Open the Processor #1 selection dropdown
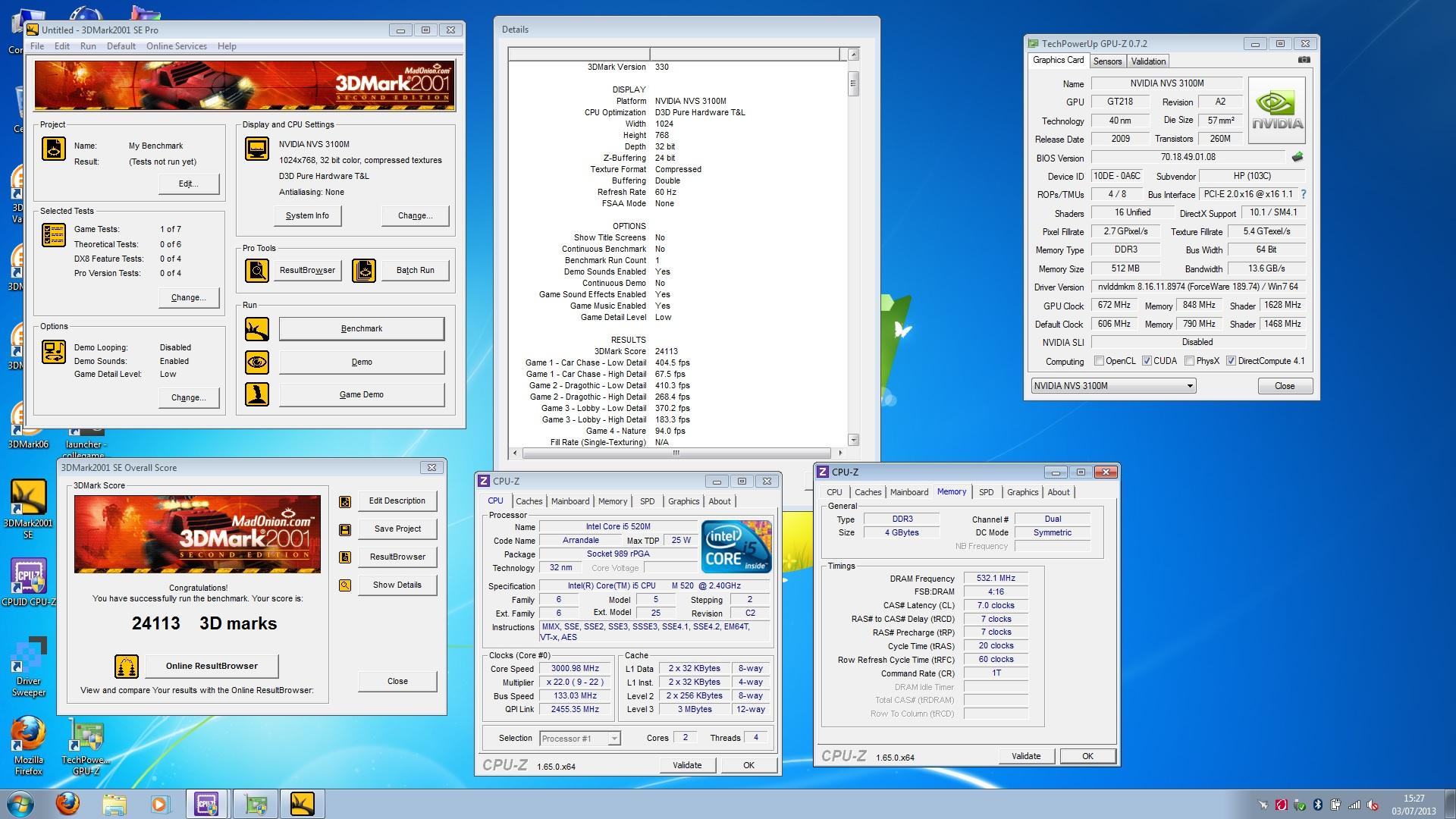This screenshot has height=819, width=1456. 579,739
